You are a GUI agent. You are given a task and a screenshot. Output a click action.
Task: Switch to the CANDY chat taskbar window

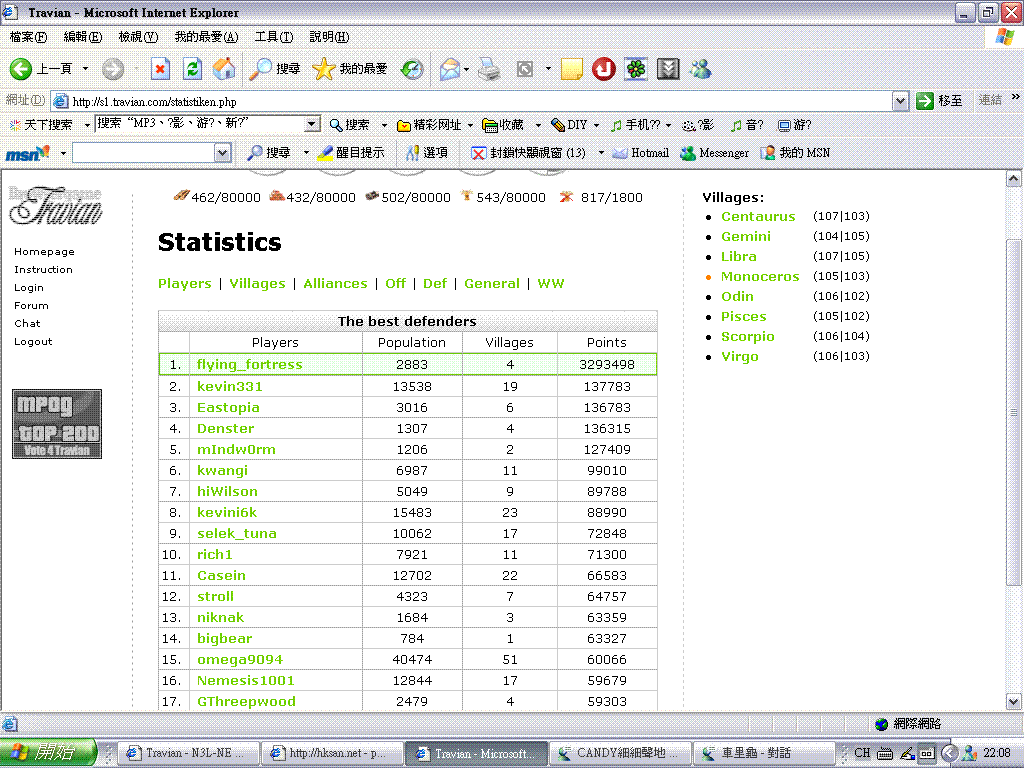[x=620, y=753]
